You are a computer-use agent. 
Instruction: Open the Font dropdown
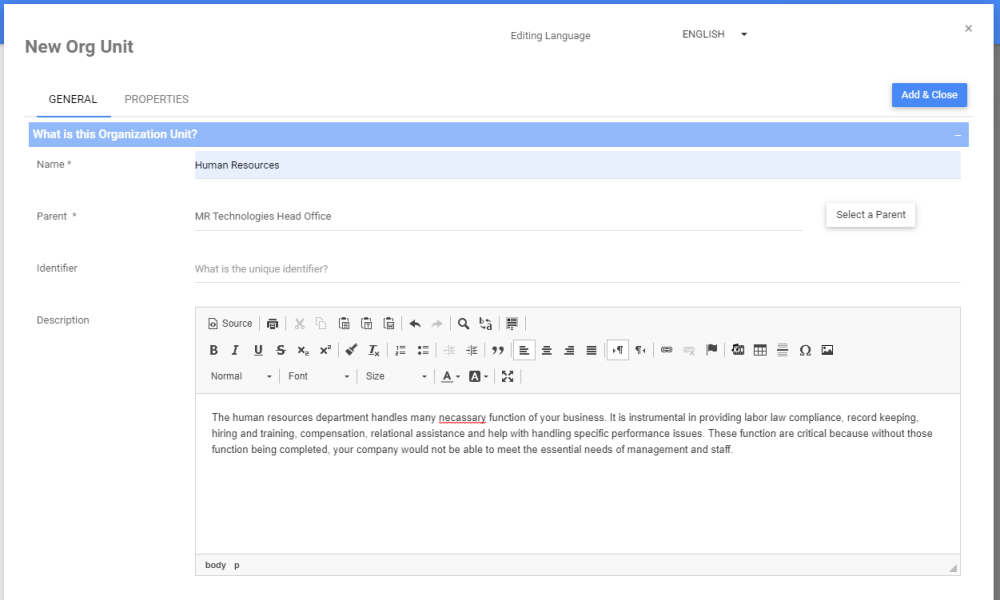[x=318, y=376]
